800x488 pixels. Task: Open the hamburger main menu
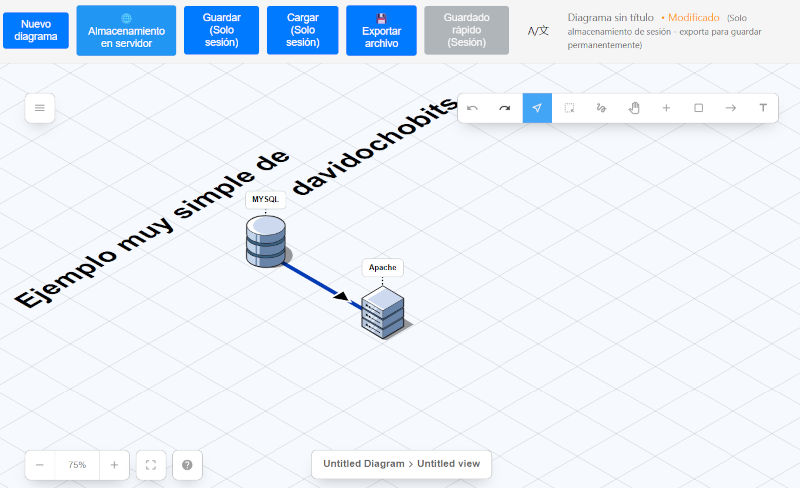coord(40,108)
